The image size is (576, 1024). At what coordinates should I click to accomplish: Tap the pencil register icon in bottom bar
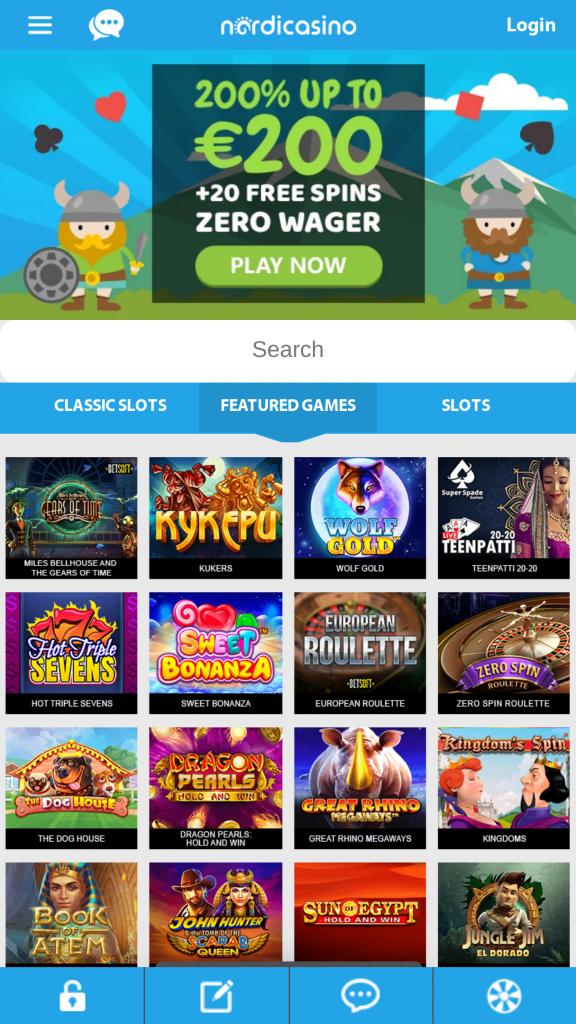click(217, 997)
